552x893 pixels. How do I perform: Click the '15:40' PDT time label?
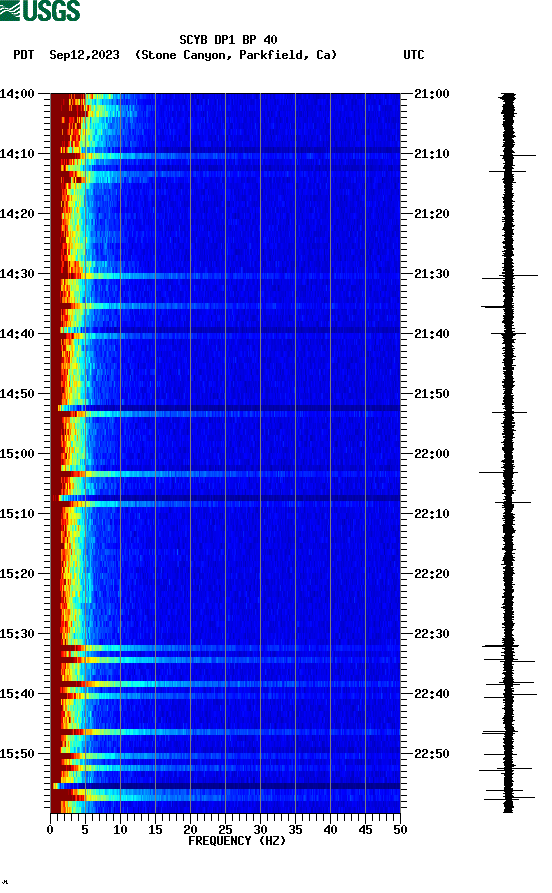(17, 694)
